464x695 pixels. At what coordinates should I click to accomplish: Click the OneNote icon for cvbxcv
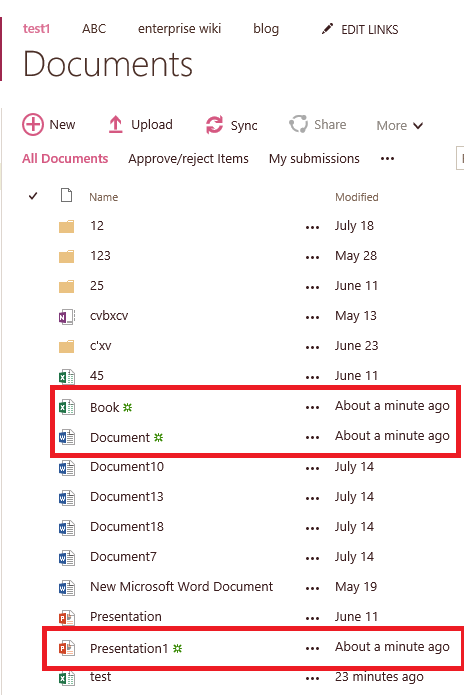(67, 316)
